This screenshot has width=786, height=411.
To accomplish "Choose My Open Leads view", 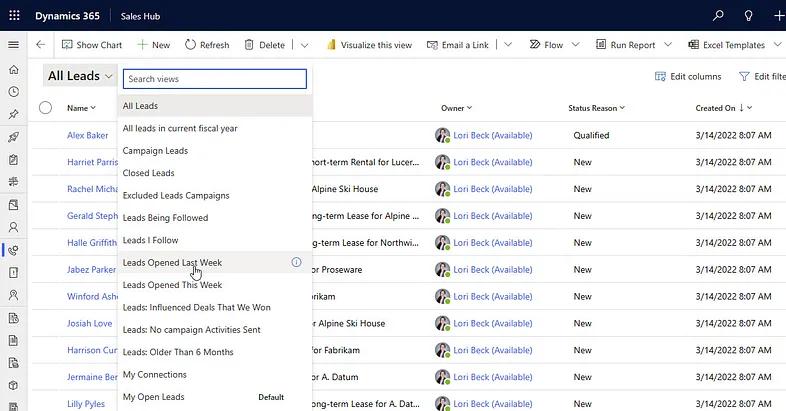I will pyautogui.click(x=153, y=397).
